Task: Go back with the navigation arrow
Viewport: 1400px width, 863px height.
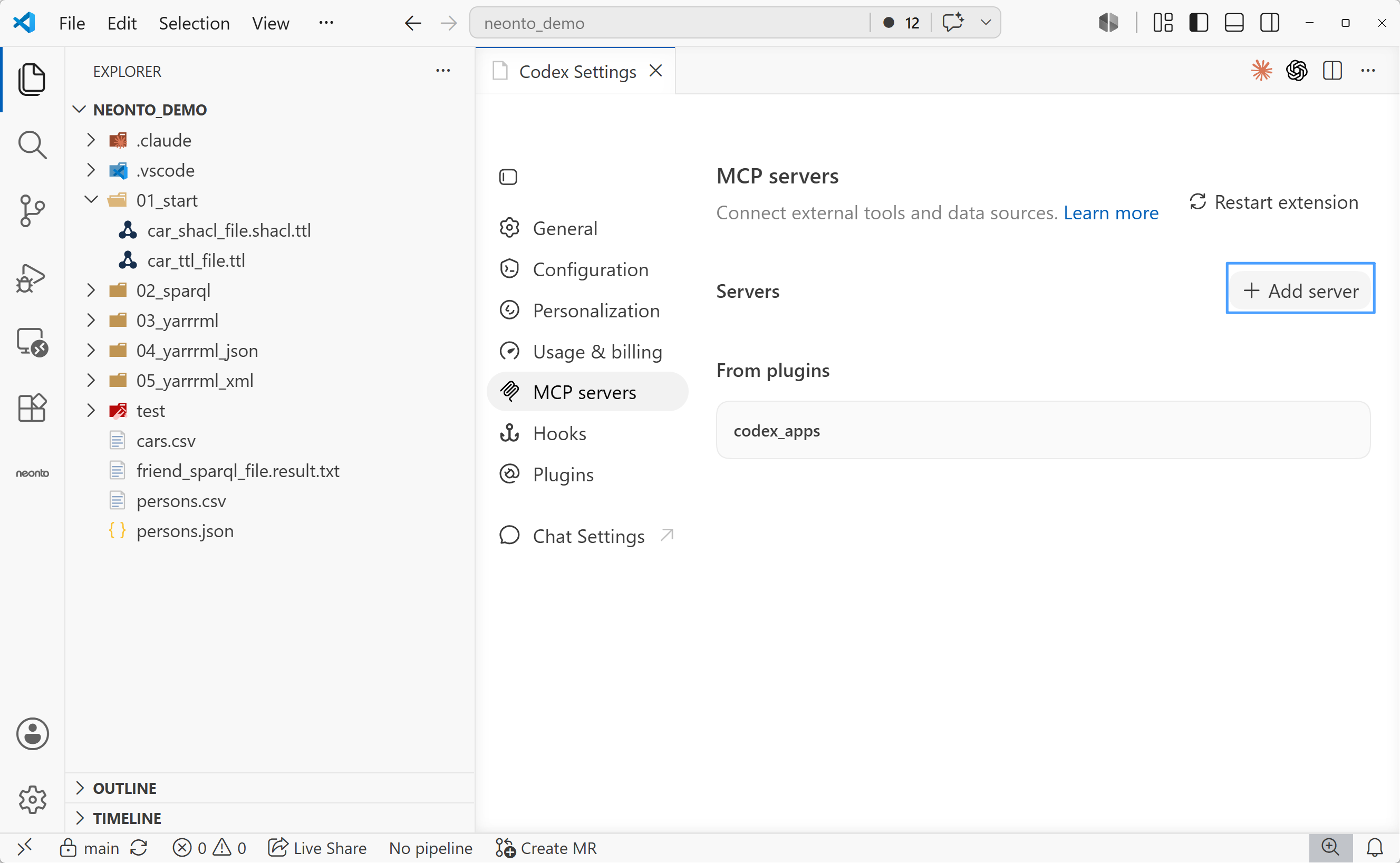Action: pos(413,23)
